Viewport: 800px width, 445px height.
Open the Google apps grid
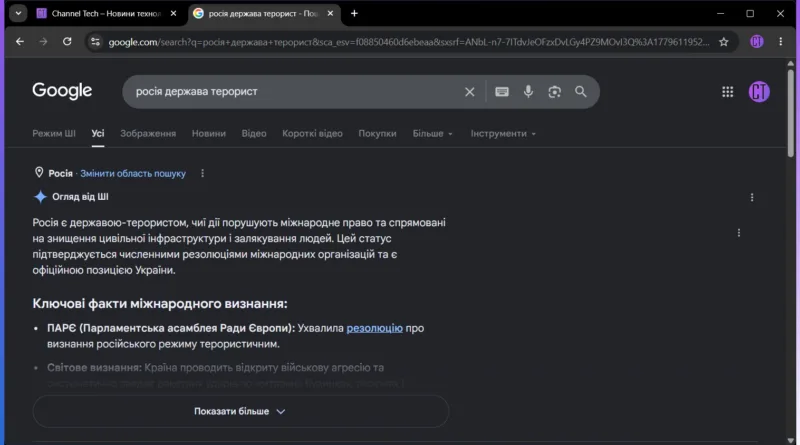point(728,92)
